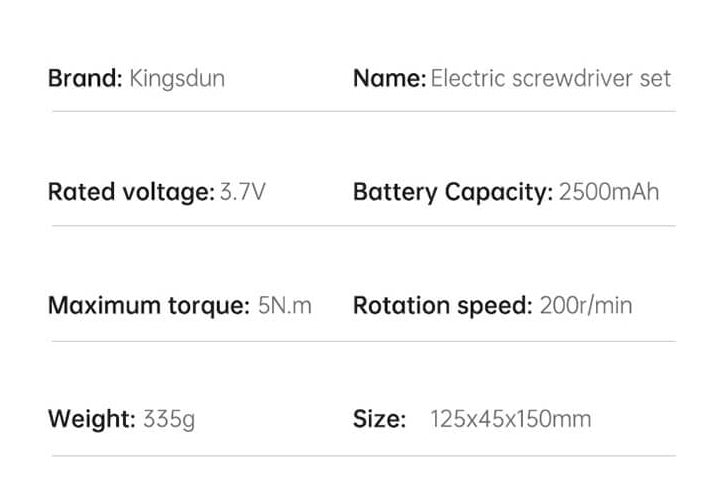This screenshot has width=701, height=481.
Task: Select the 125x45x150mm dimensions value
Action: point(510,419)
